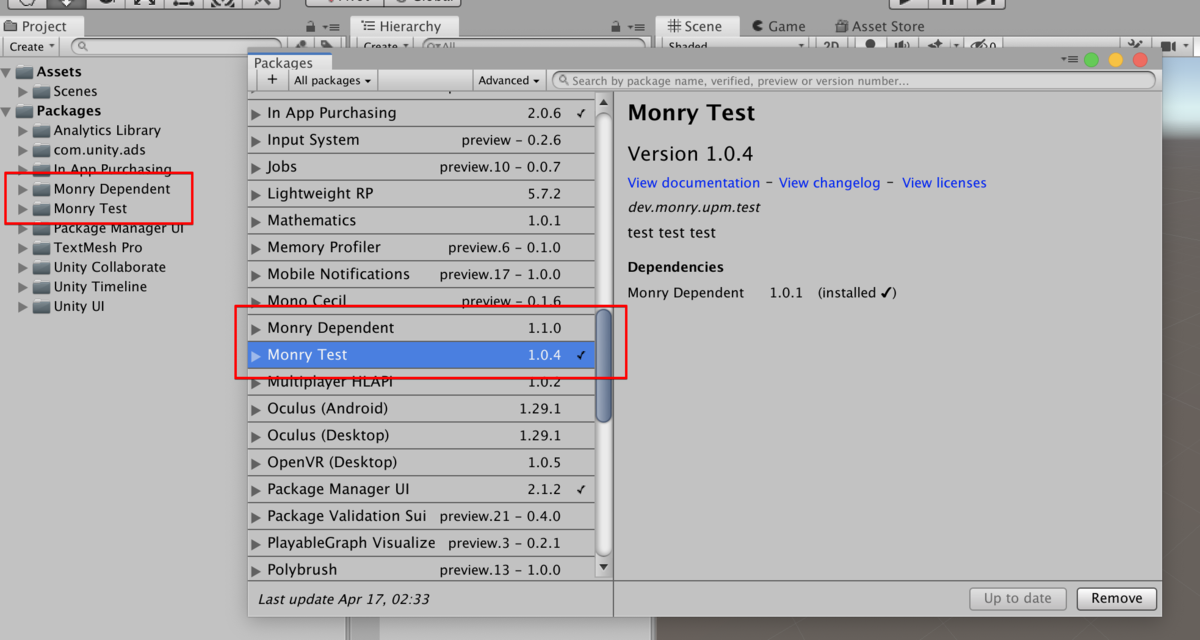
Task: Select the Oculus (Desktop) package row
Action: click(421, 436)
